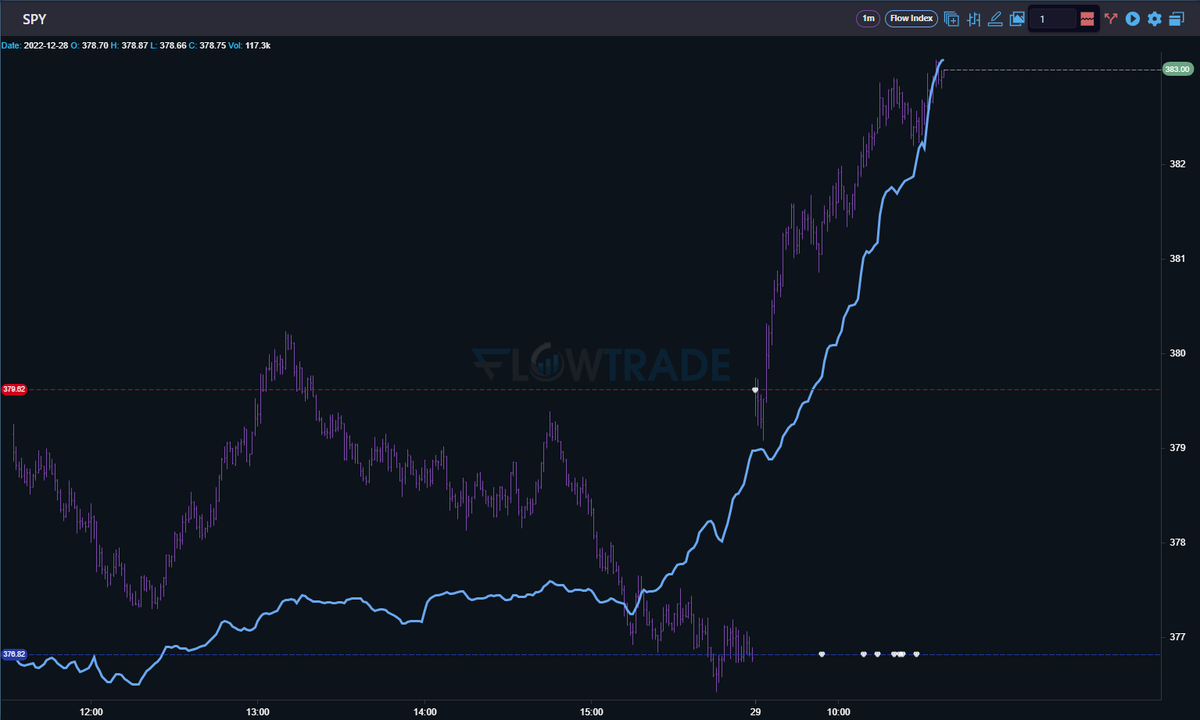The height and width of the screenshot is (720, 1200).
Task: Click the 13:00 time axis label
Action: [258, 712]
